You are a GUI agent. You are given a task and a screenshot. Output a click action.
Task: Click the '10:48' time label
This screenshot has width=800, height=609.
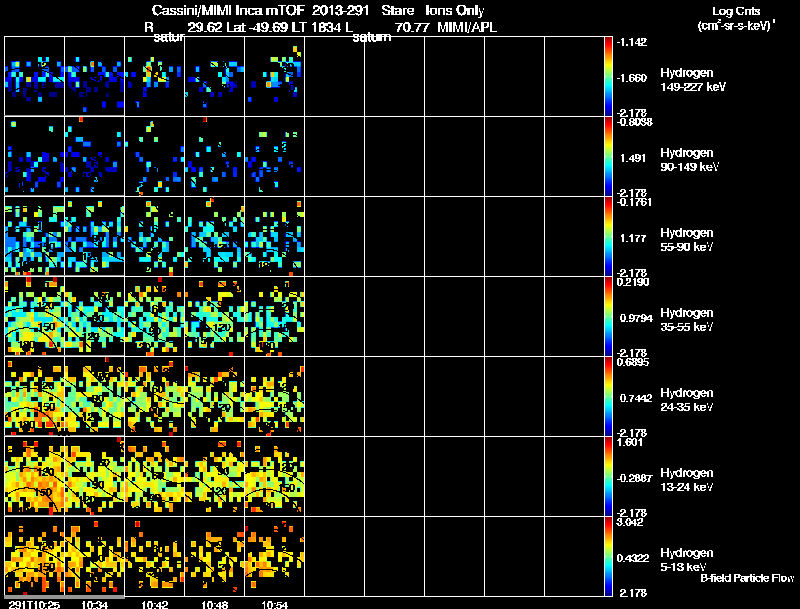coord(215,604)
